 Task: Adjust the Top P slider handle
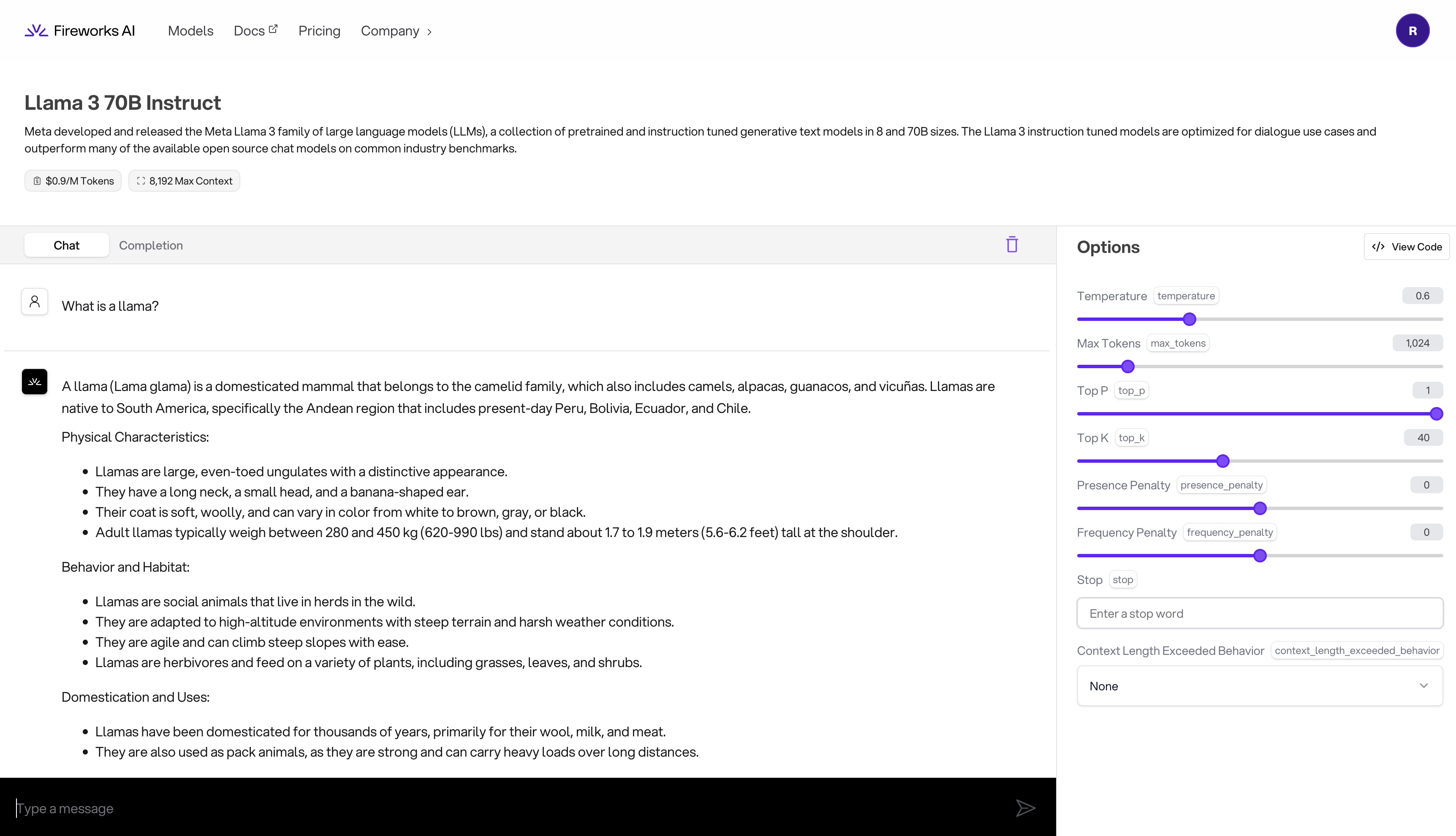[x=1436, y=414]
